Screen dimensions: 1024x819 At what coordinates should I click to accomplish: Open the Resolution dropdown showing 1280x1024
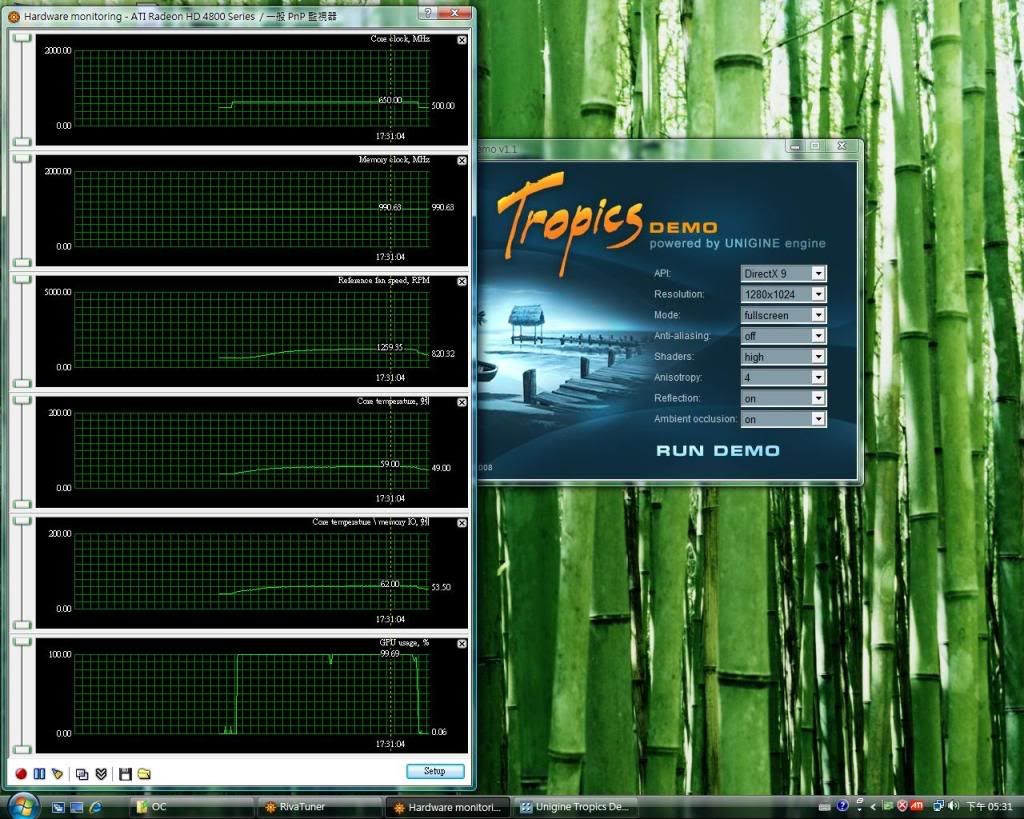[x=783, y=294]
